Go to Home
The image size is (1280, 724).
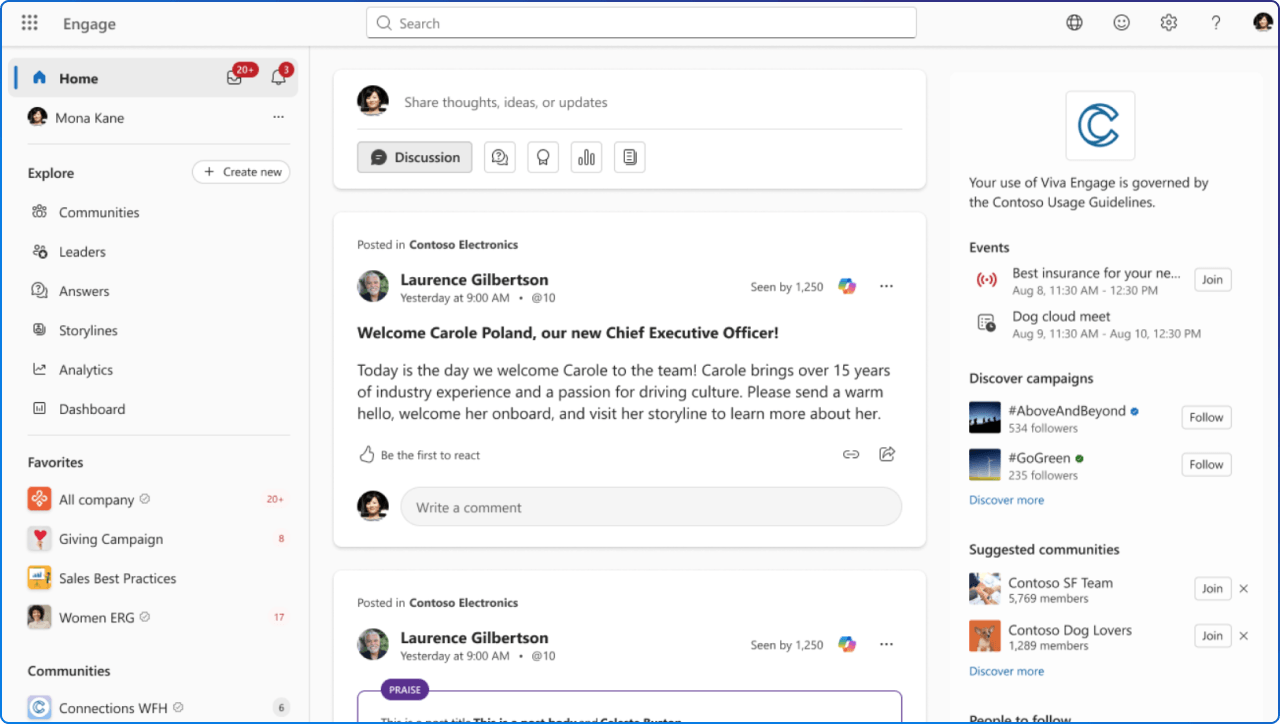click(x=78, y=79)
